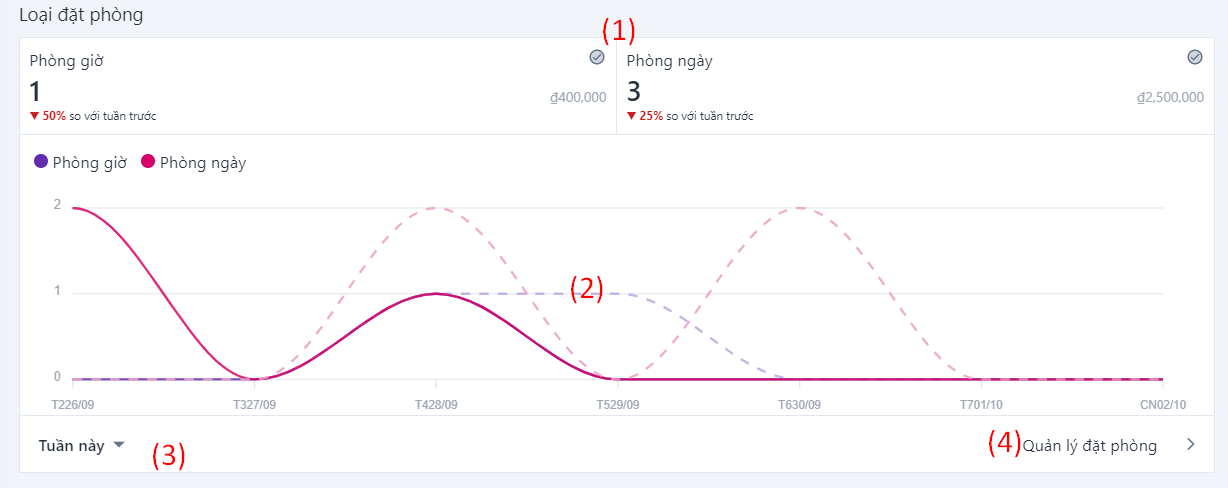Hide the Phòng ngày series via legend label

pos(203,163)
